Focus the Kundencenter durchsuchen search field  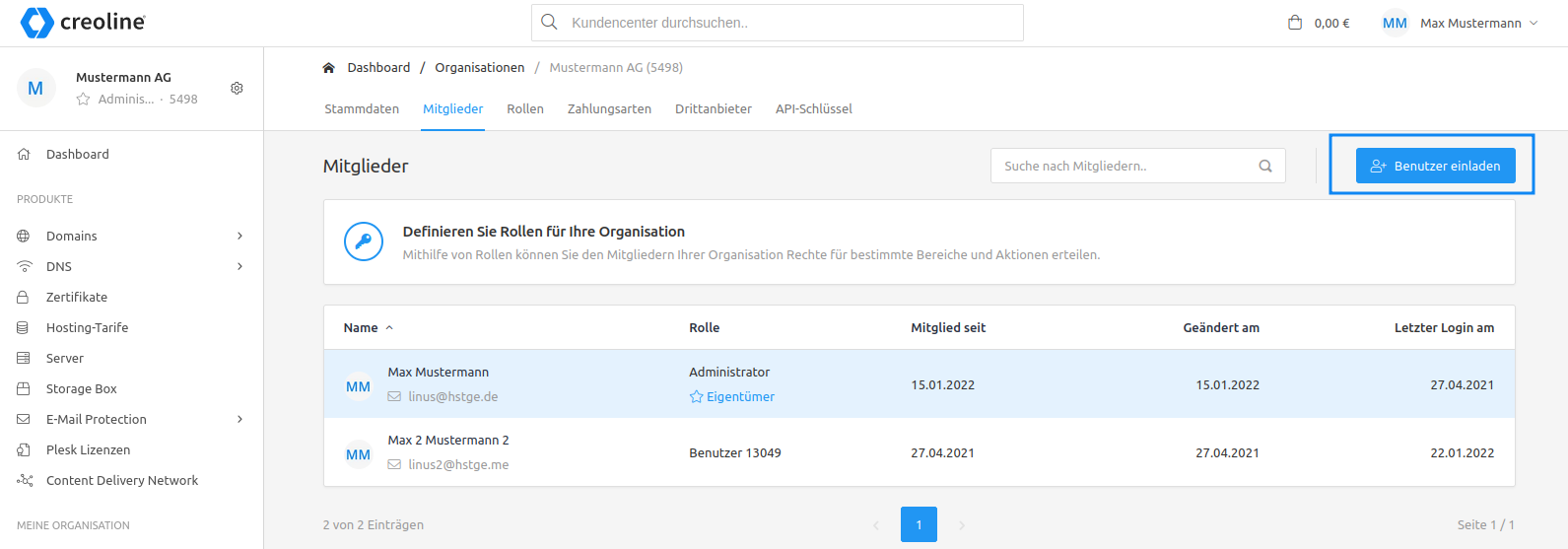(x=778, y=23)
